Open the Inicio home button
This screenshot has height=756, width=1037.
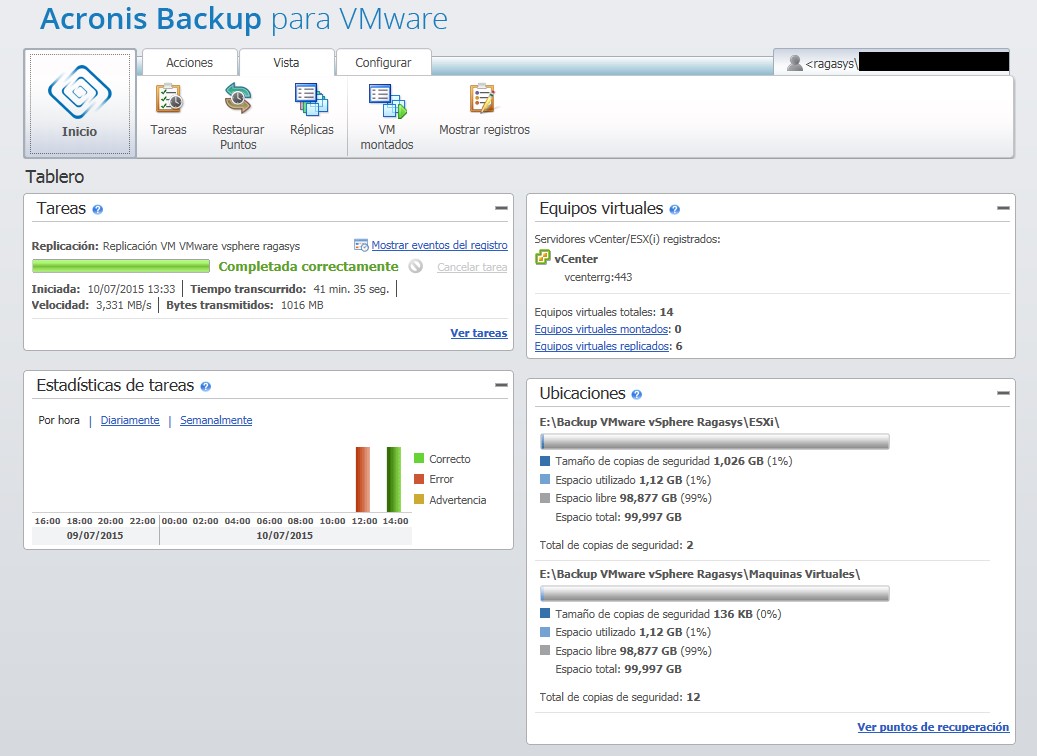coord(80,103)
